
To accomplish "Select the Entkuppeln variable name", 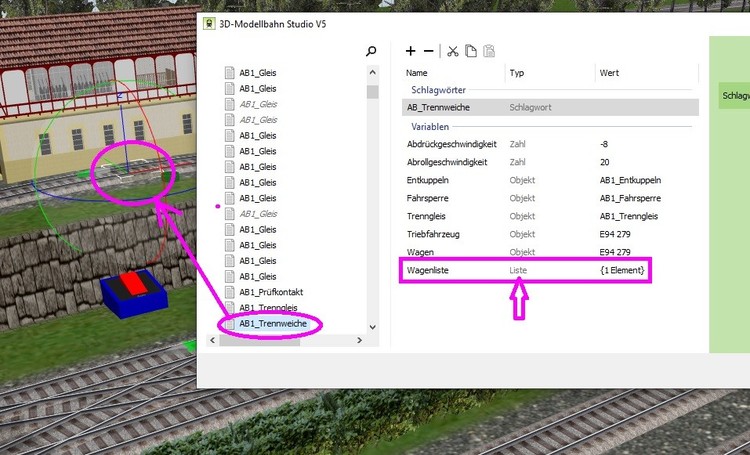I will tap(427, 180).
